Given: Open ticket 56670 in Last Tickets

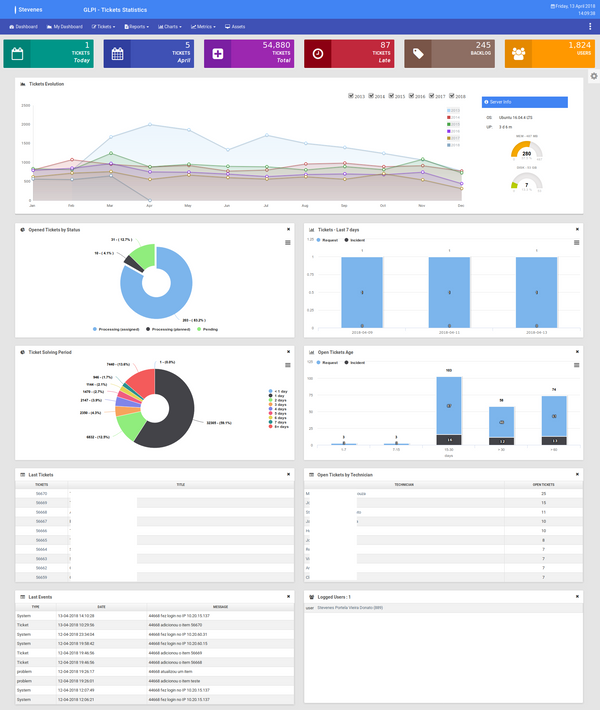Looking at the screenshot, I should (x=41, y=494).
